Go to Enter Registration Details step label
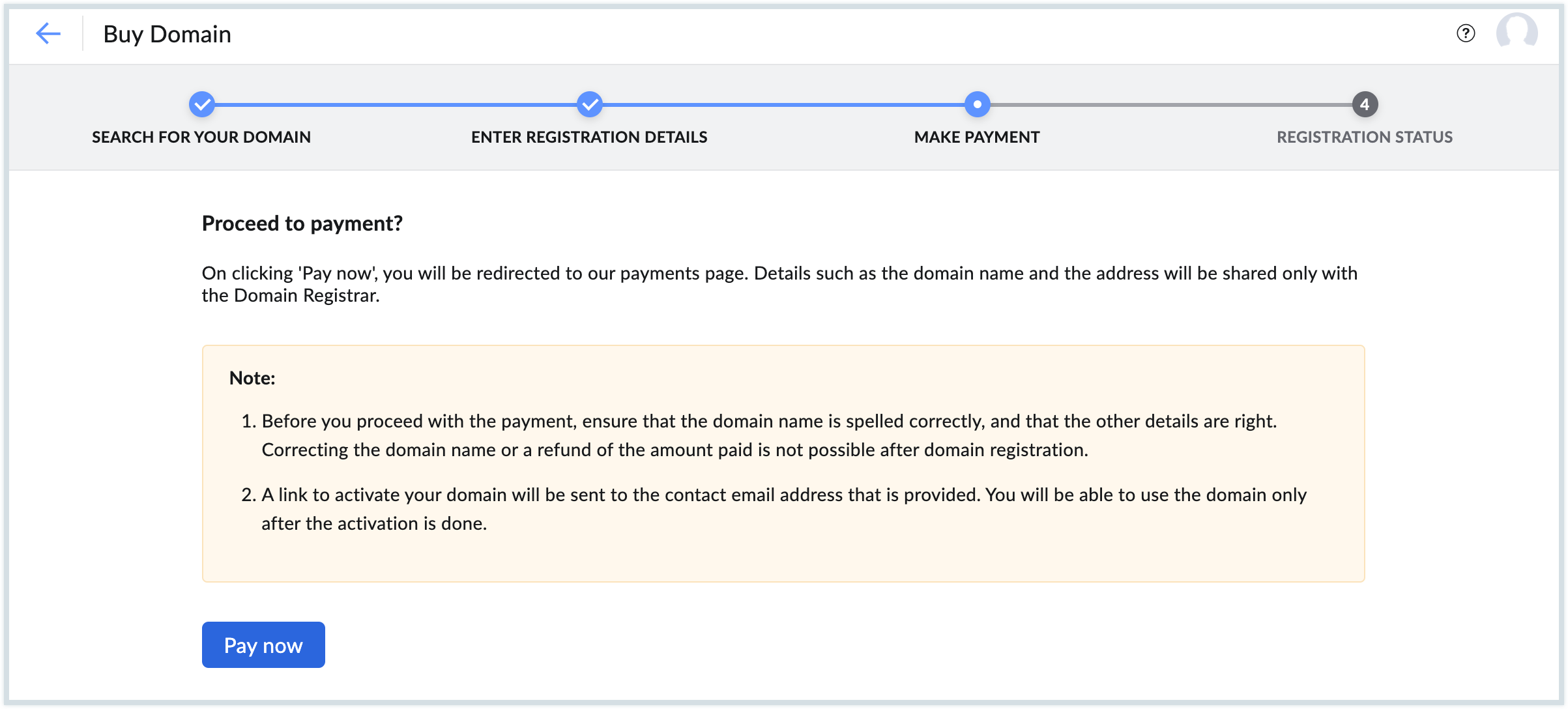Image resolution: width=1568 pixels, height=709 pixels. (x=589, y=137)
